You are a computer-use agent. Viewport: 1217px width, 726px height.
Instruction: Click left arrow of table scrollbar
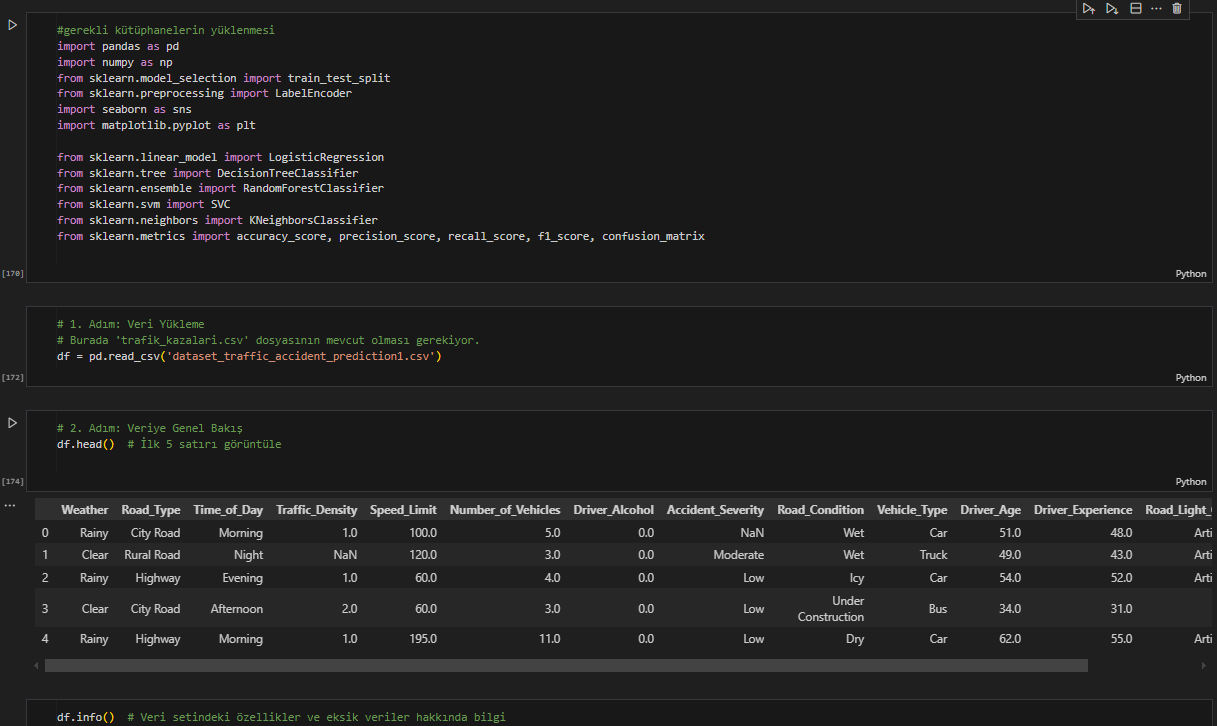(38, 665)
